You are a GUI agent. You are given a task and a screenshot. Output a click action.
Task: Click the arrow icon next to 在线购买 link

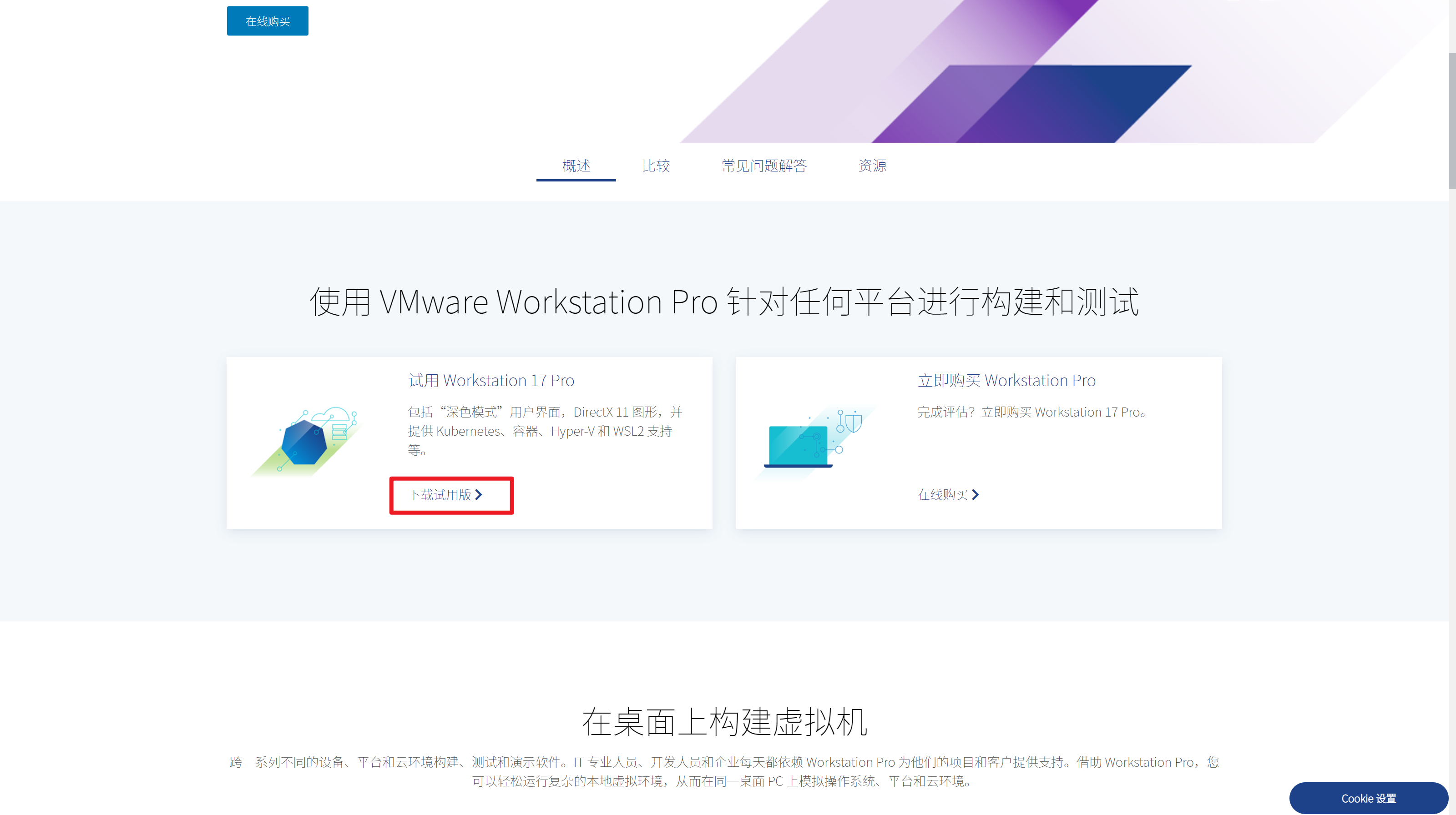tap(976, 495)
